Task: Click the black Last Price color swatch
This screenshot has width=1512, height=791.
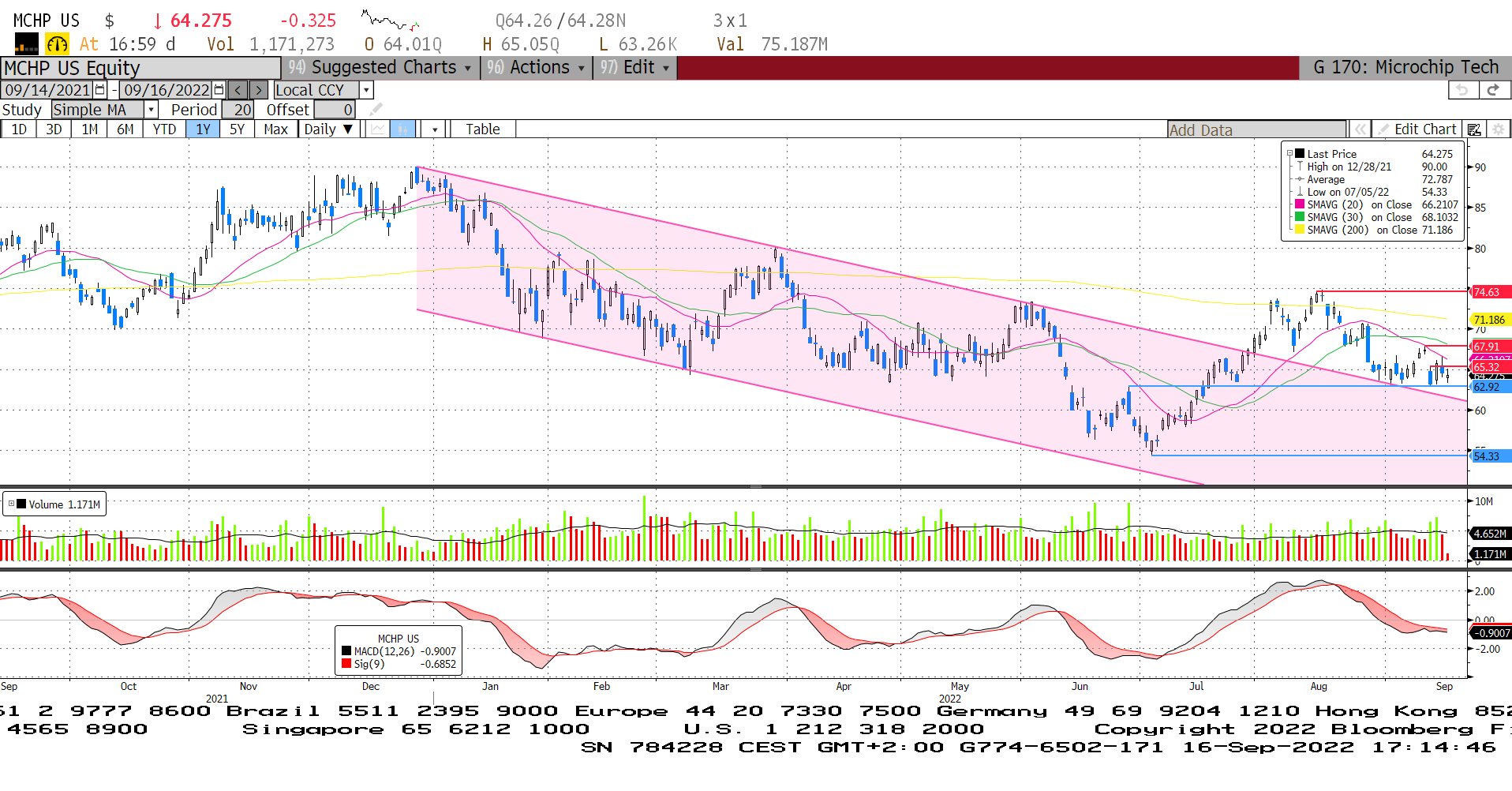Action: [1300, 154]
